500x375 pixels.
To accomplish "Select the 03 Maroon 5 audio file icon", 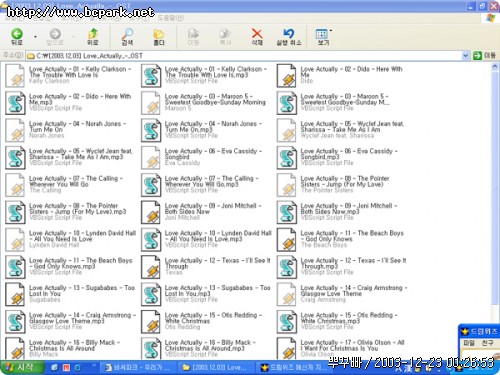I will point(151,103).
